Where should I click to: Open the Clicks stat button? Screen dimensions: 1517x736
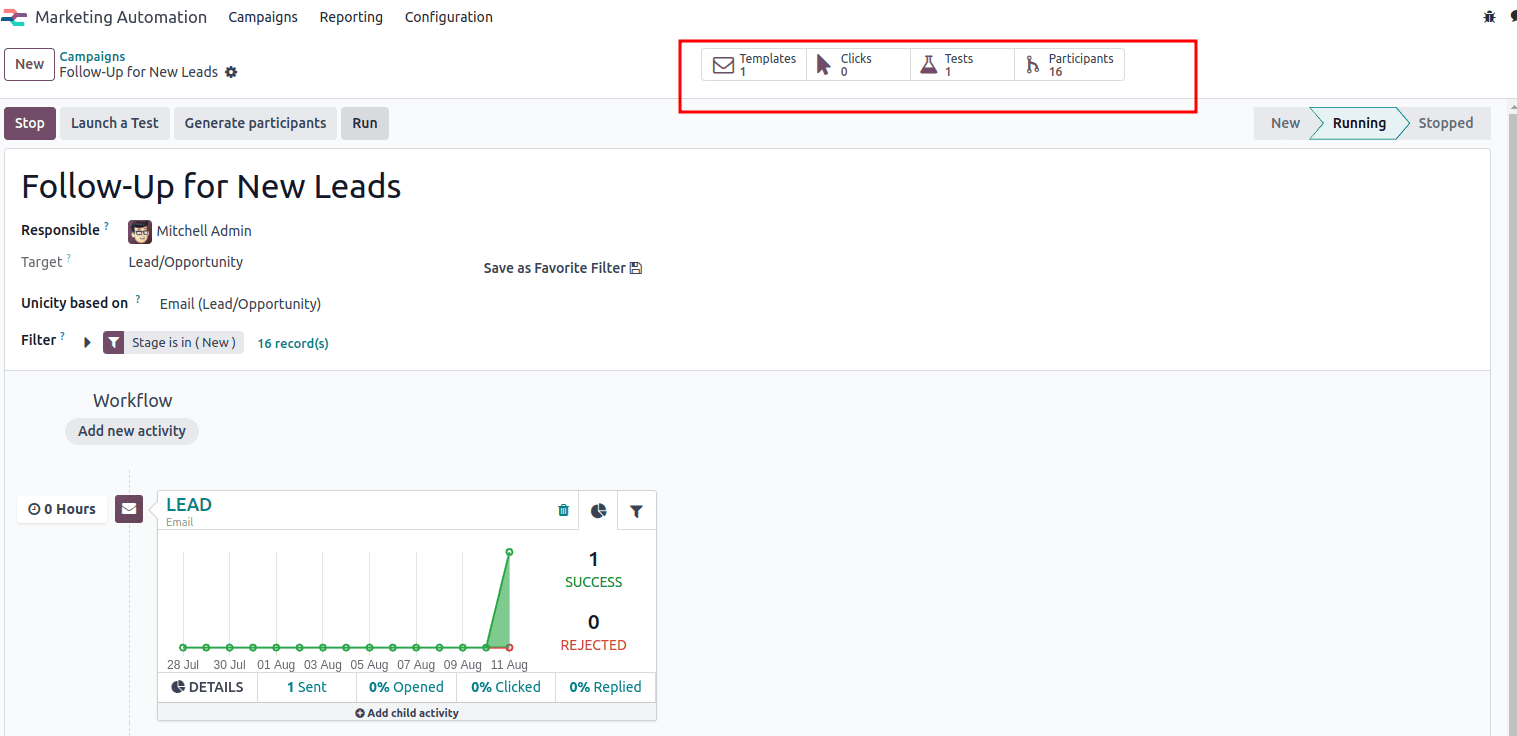[x=858, y=65]
